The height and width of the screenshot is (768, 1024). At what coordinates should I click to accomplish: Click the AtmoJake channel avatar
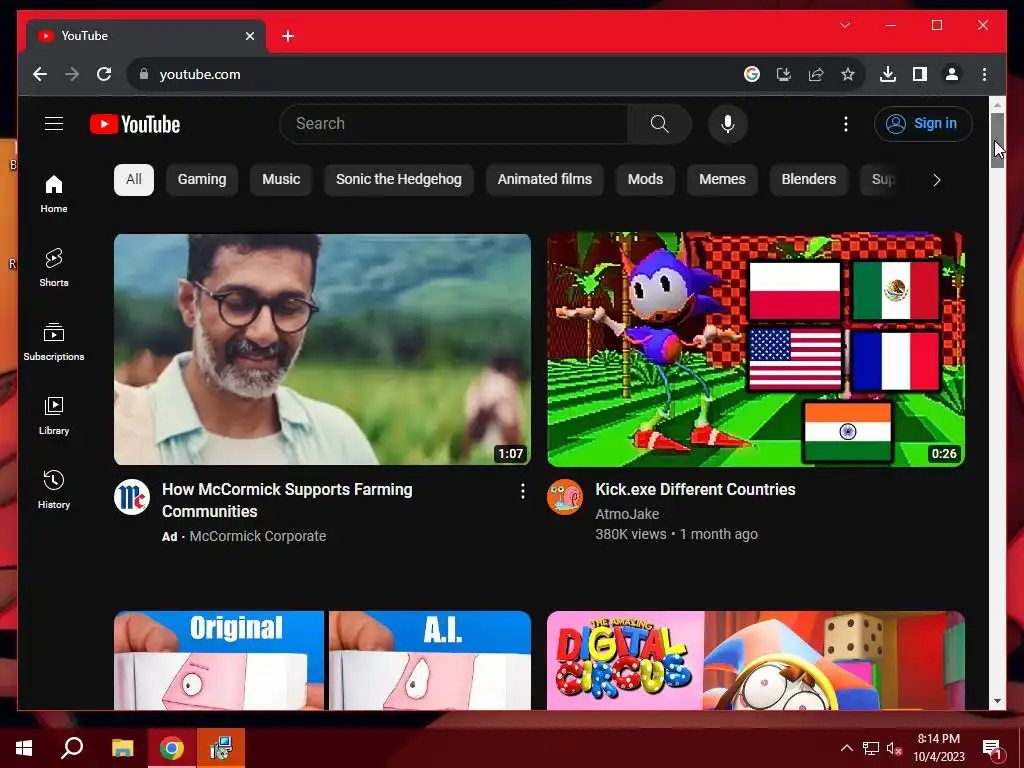(565, 497)
